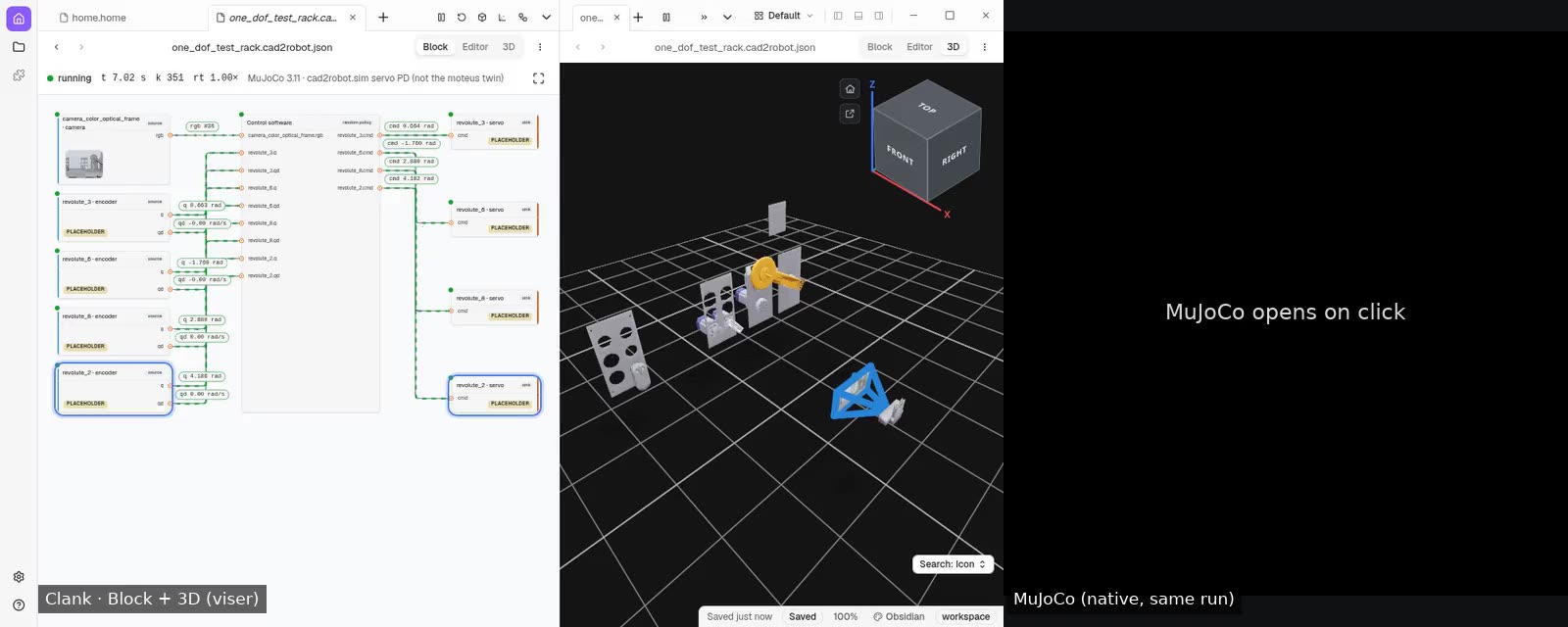Expand the chevron dropdown in the left pane tab bar
The width and height of the screenshot is (1568, 627).
point(547,18)
